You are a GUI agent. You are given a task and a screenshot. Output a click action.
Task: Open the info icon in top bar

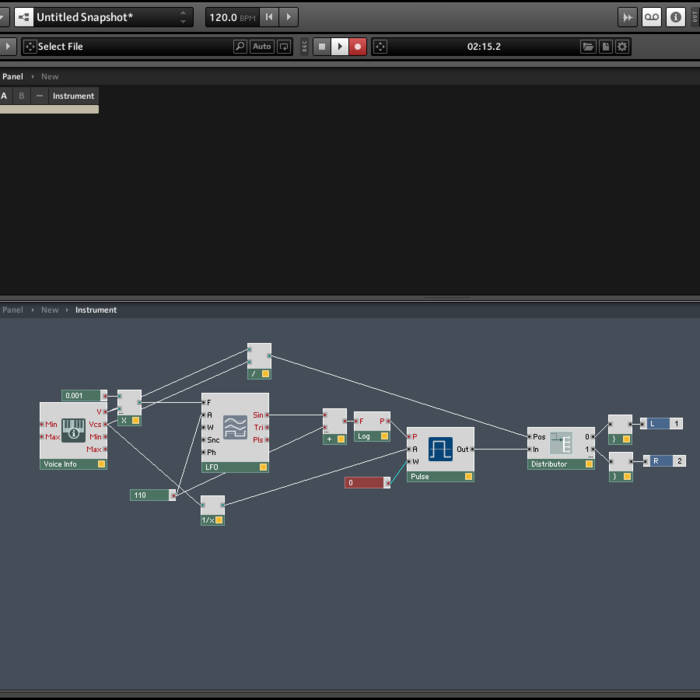(x=677, y=17)
